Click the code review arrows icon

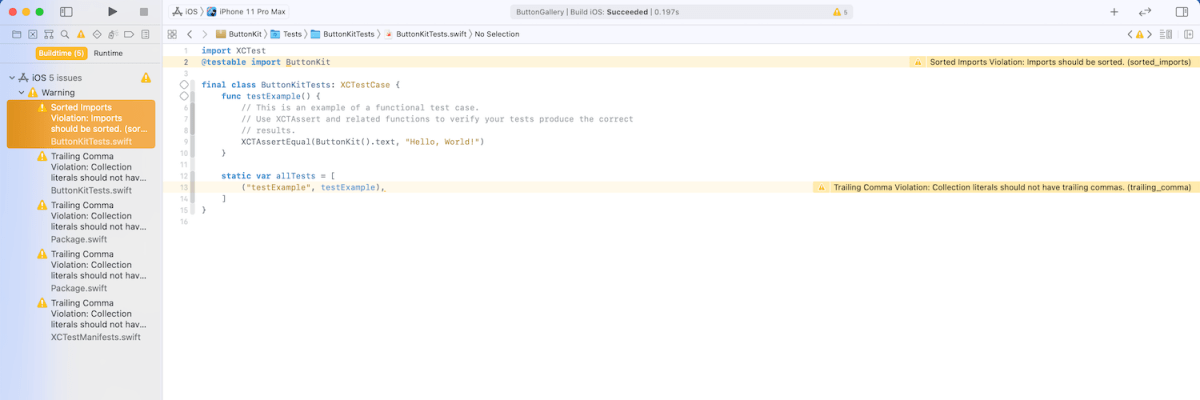[x=1145, y=12]
